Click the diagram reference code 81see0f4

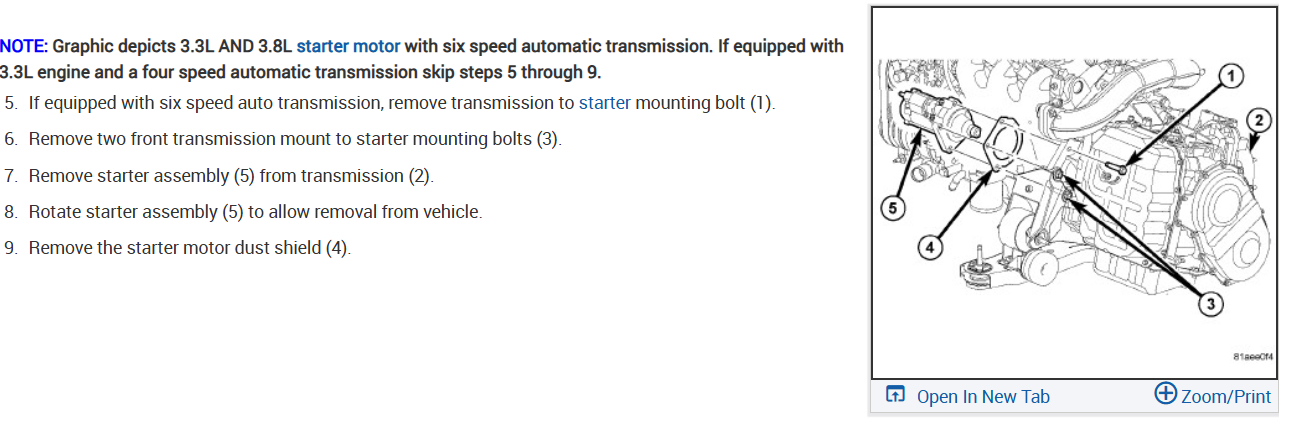[x=1254, y=355]
